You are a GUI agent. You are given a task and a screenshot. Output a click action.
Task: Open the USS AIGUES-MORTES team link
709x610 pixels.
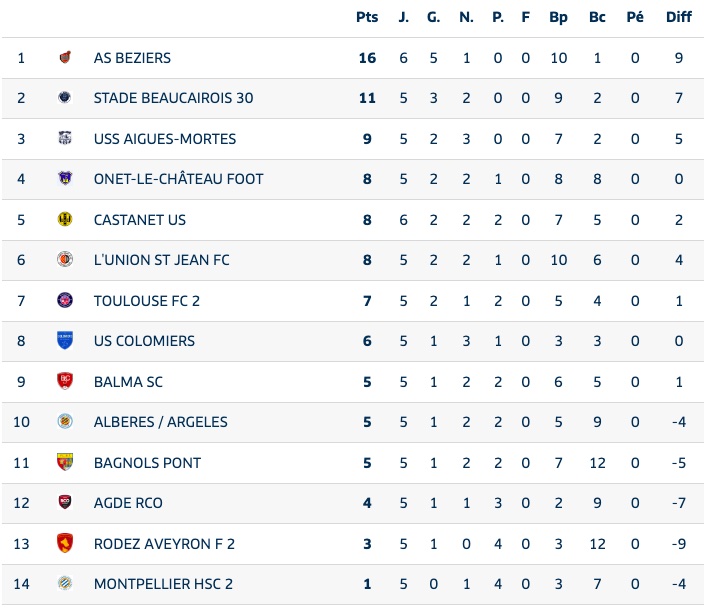click(165, 139)
